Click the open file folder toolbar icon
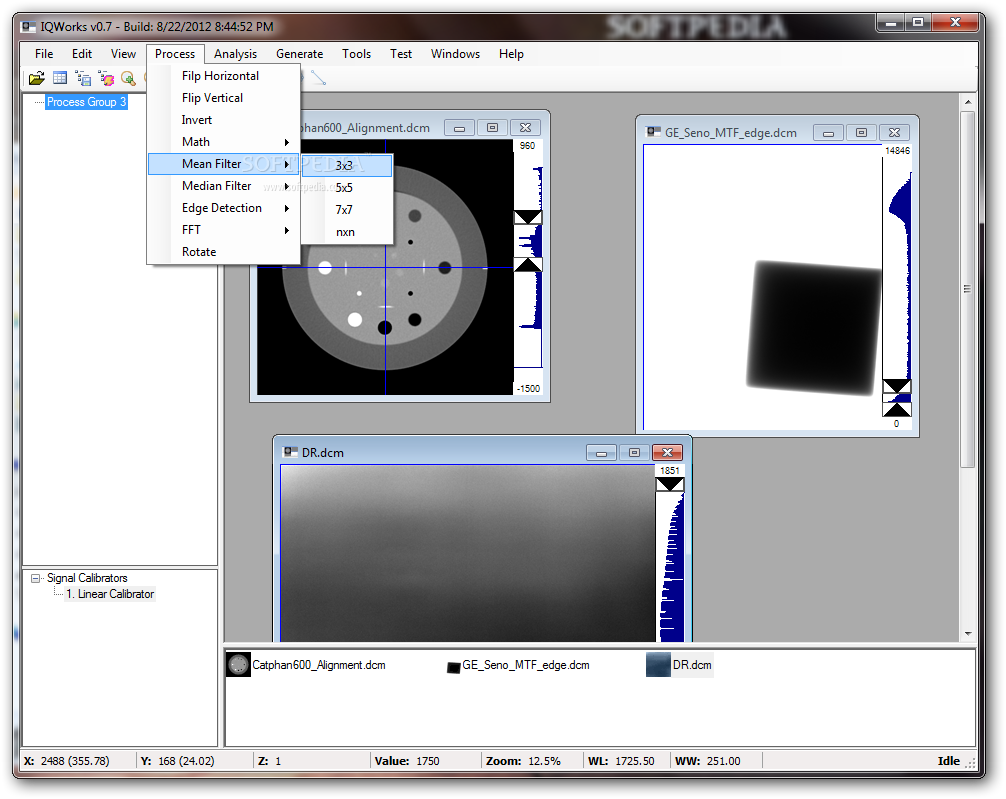Screen dimensions: 1006x799 (37, 78)
